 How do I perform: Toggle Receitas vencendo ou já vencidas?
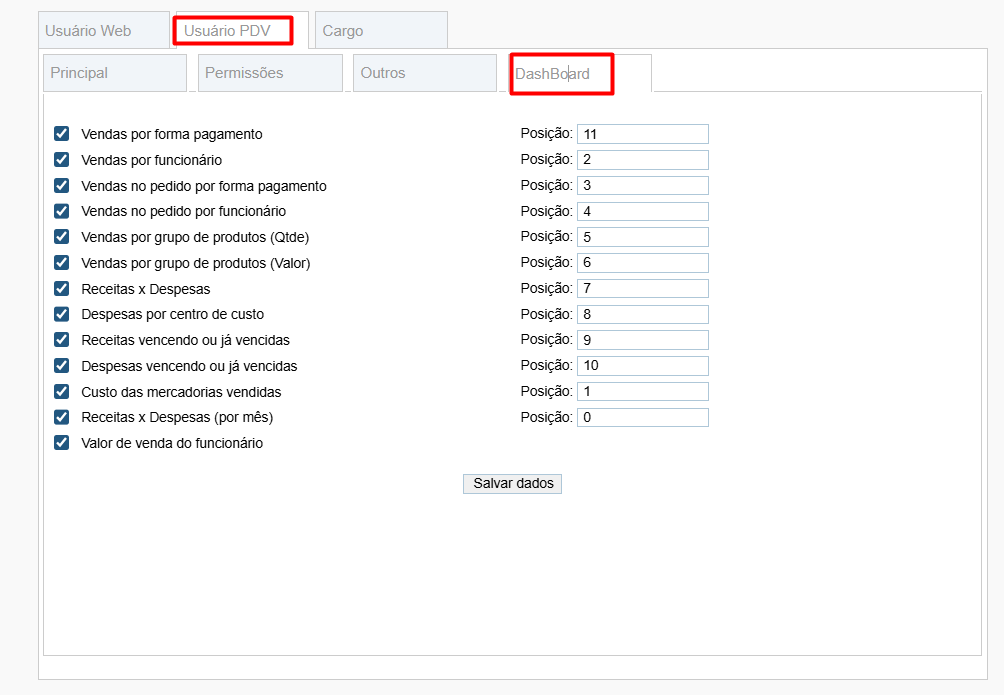coord(61,339)
